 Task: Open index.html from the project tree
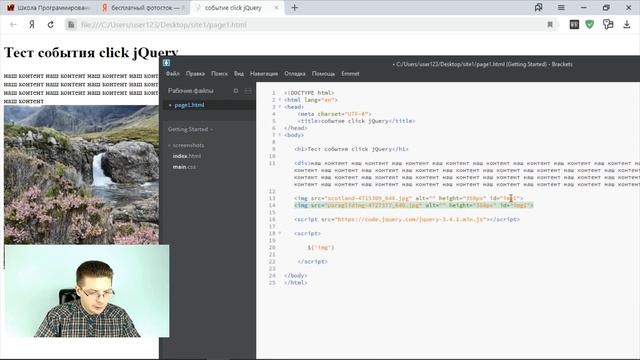187,156
